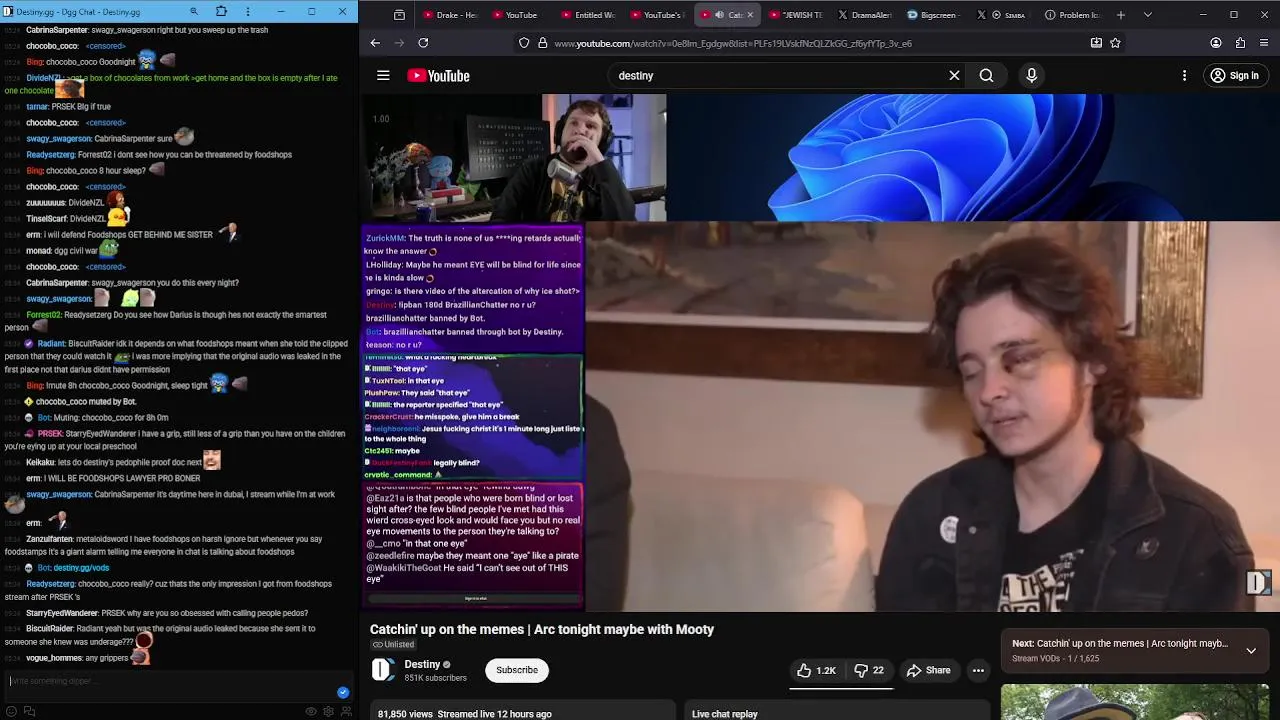The height and width of the screenshot is (720, 1280).
Task: Open Firefox application hamburger menu
Action: coord(1264,43)
